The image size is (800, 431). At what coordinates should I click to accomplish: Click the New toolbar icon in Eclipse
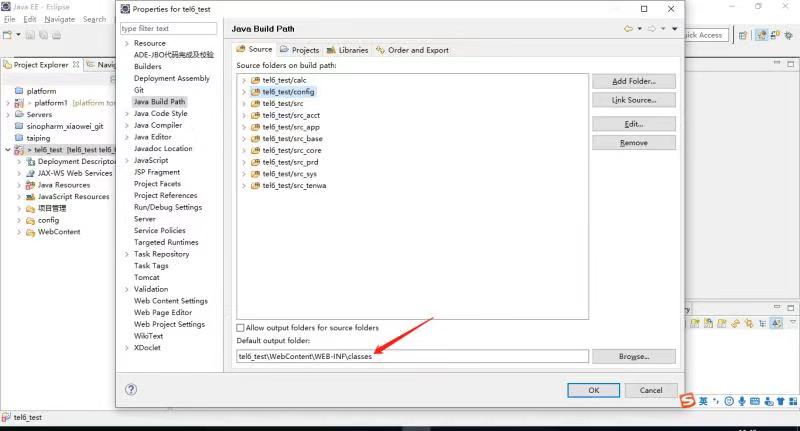[8, 35]
